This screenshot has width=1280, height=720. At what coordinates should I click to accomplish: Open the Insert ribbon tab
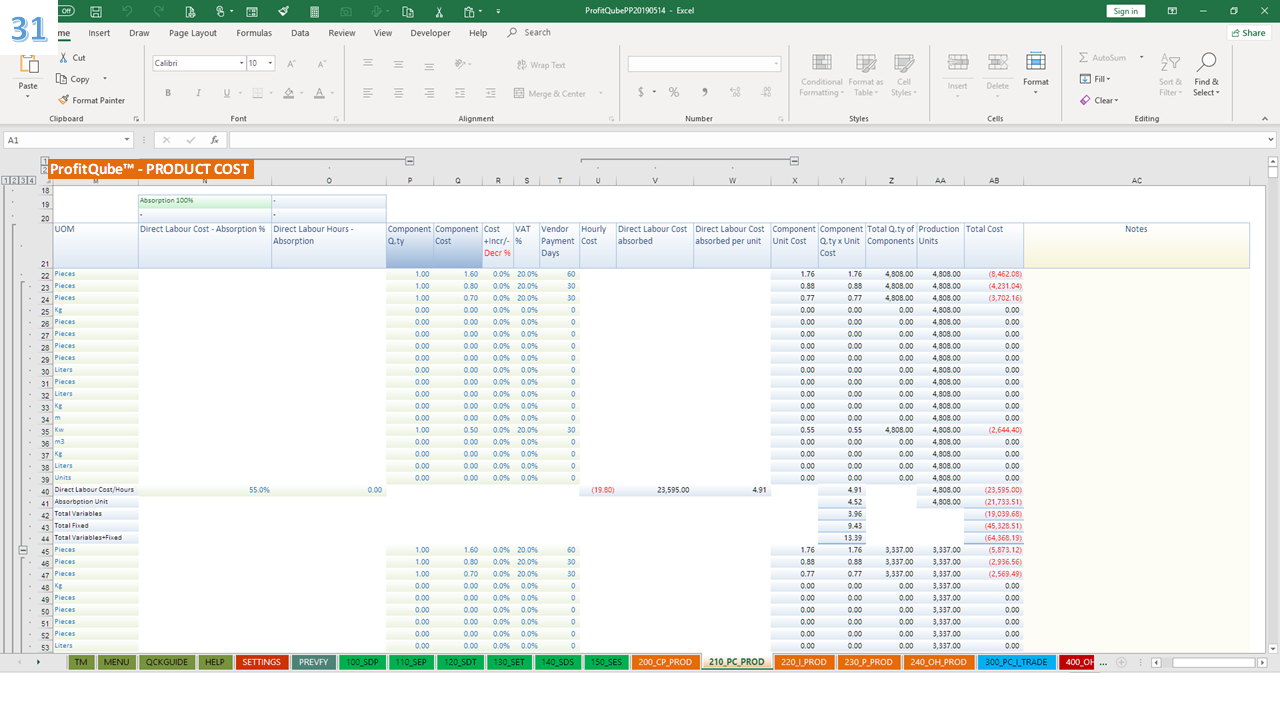click(x=99, y=33)
